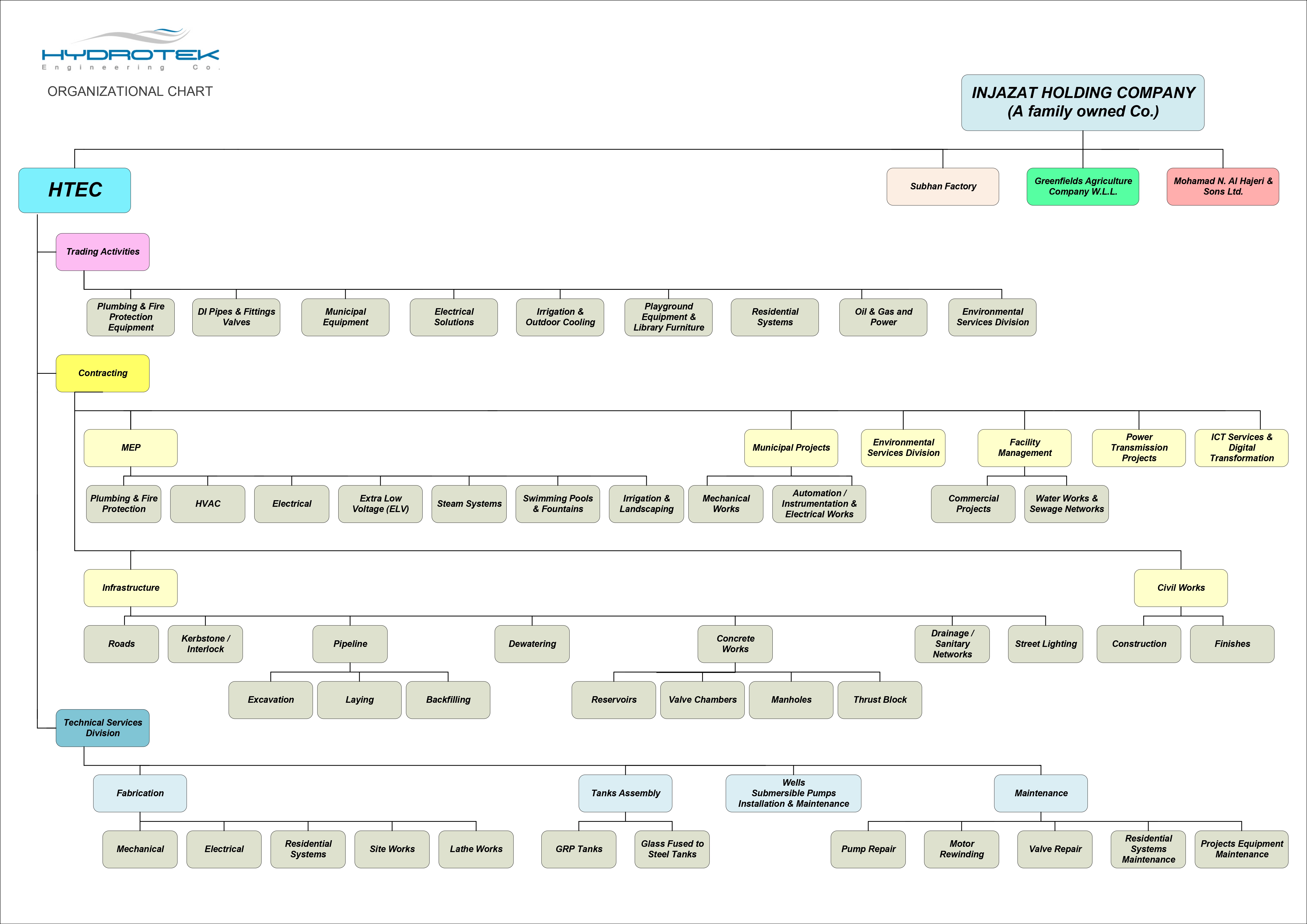The height and width of the screenshot is (924, 1307).
Task: Select the Maintenance node
Action: (1041, 793)
